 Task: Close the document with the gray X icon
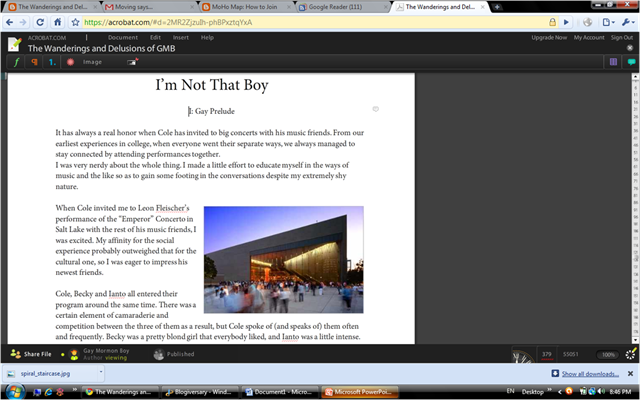point(630,48)
